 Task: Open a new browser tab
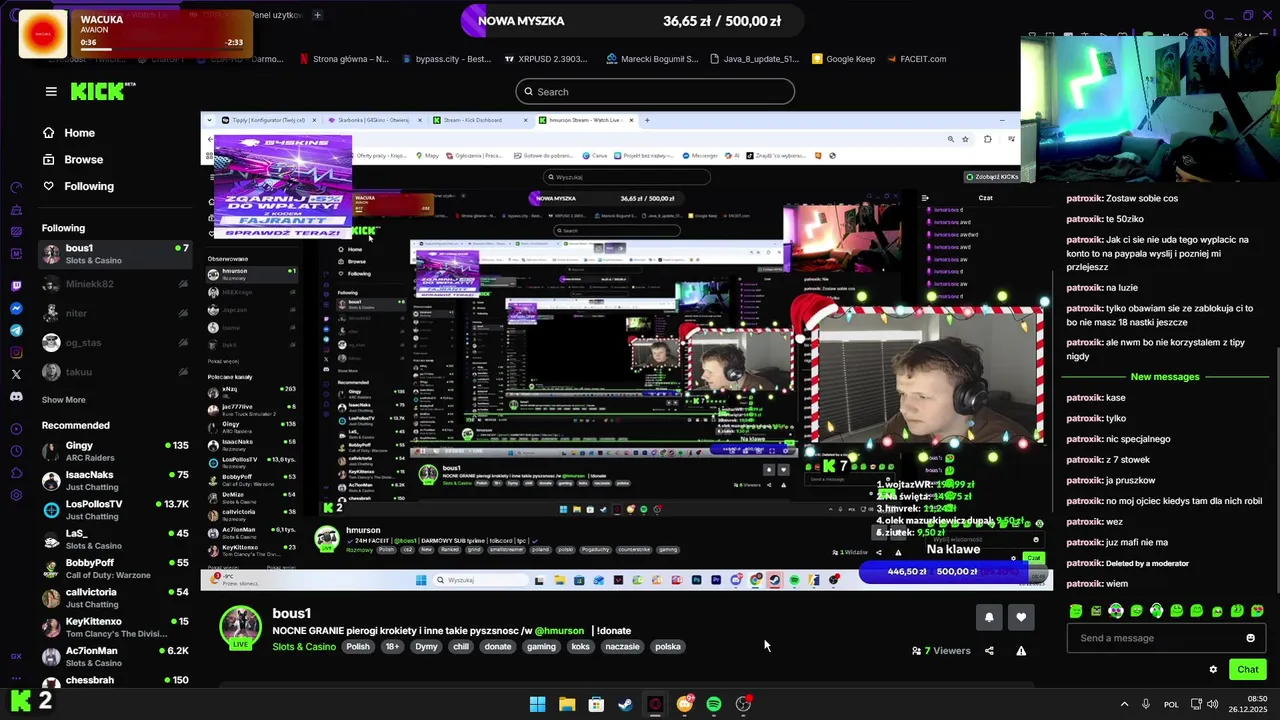coord(317,15)
